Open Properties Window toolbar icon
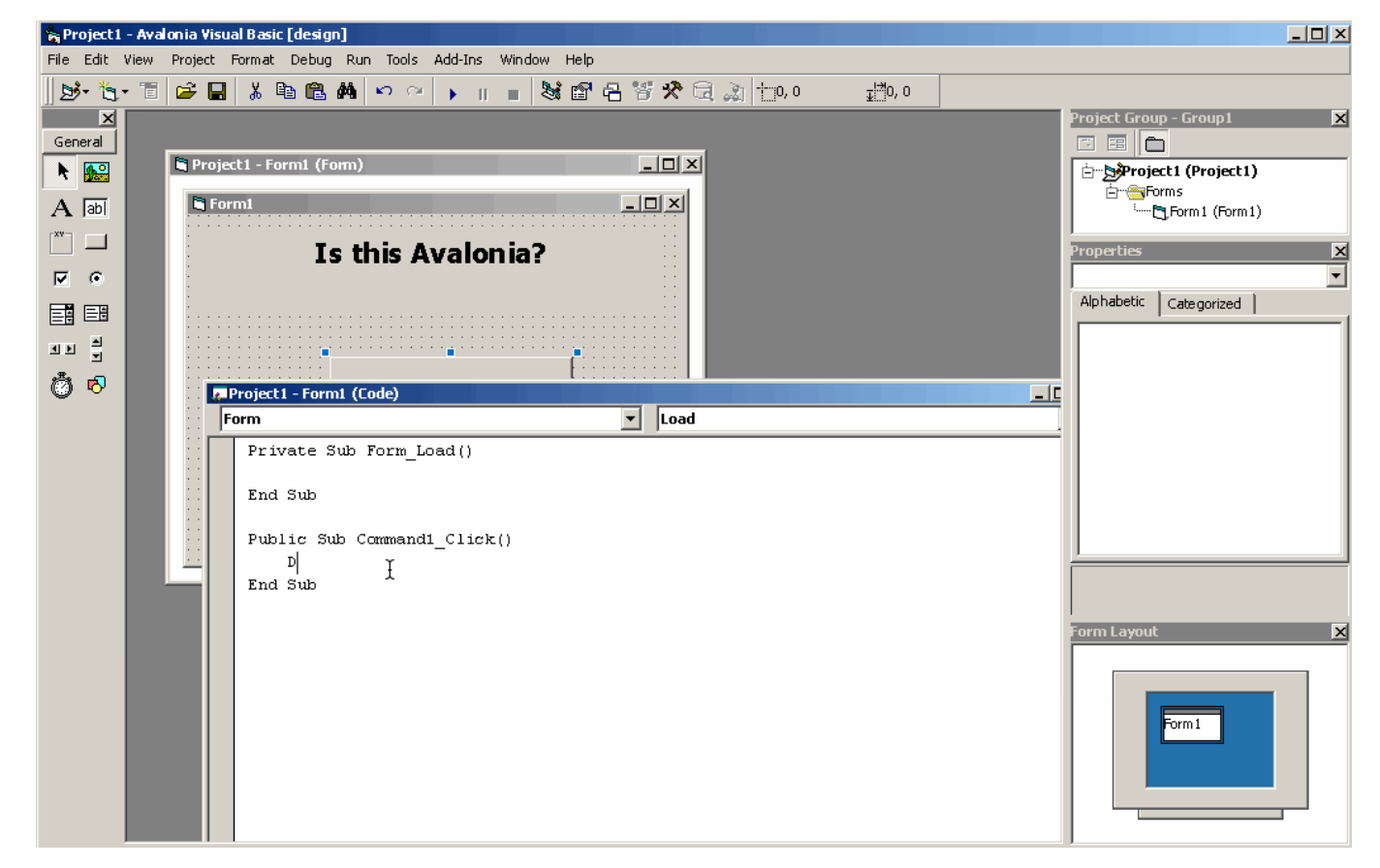 tap(581, 92)
